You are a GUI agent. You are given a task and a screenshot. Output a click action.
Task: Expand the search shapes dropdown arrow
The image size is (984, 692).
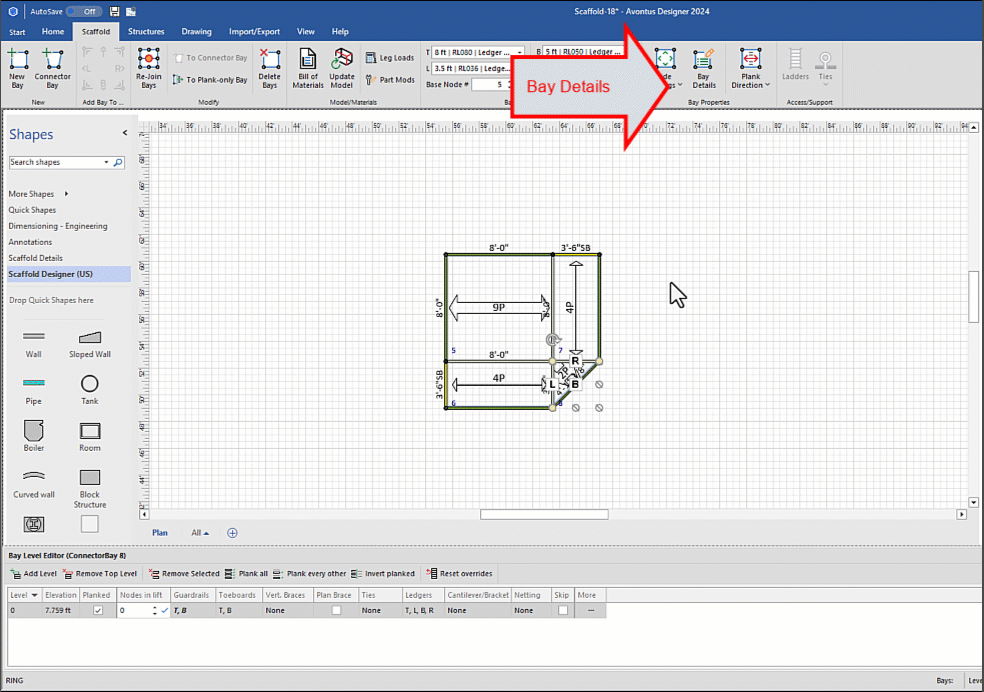[106, 162]
